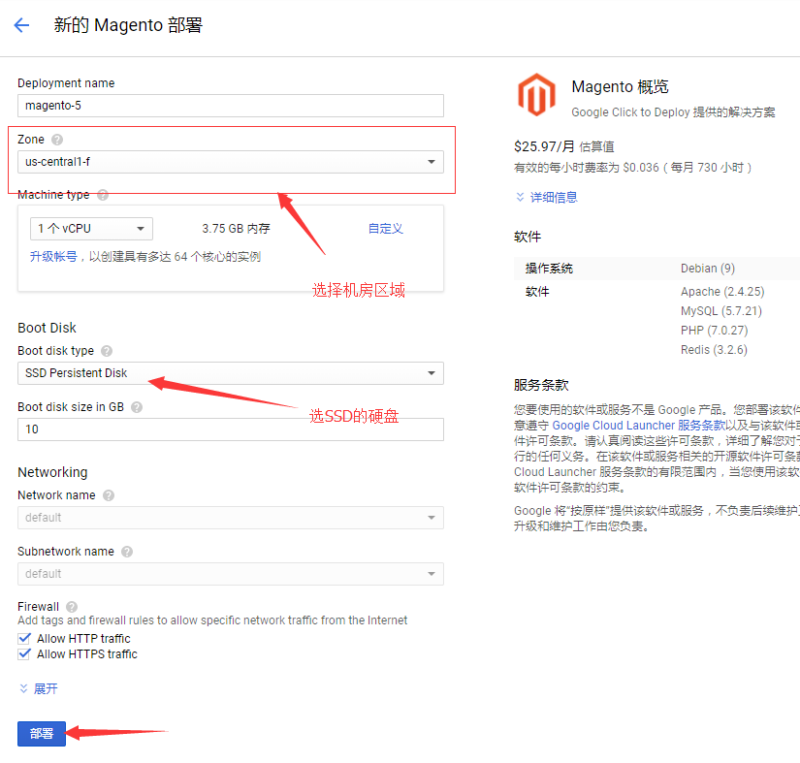The image size is (800, 763).
Task: Click the PHP (7.0.27) entry
Action: pos(714,331)
